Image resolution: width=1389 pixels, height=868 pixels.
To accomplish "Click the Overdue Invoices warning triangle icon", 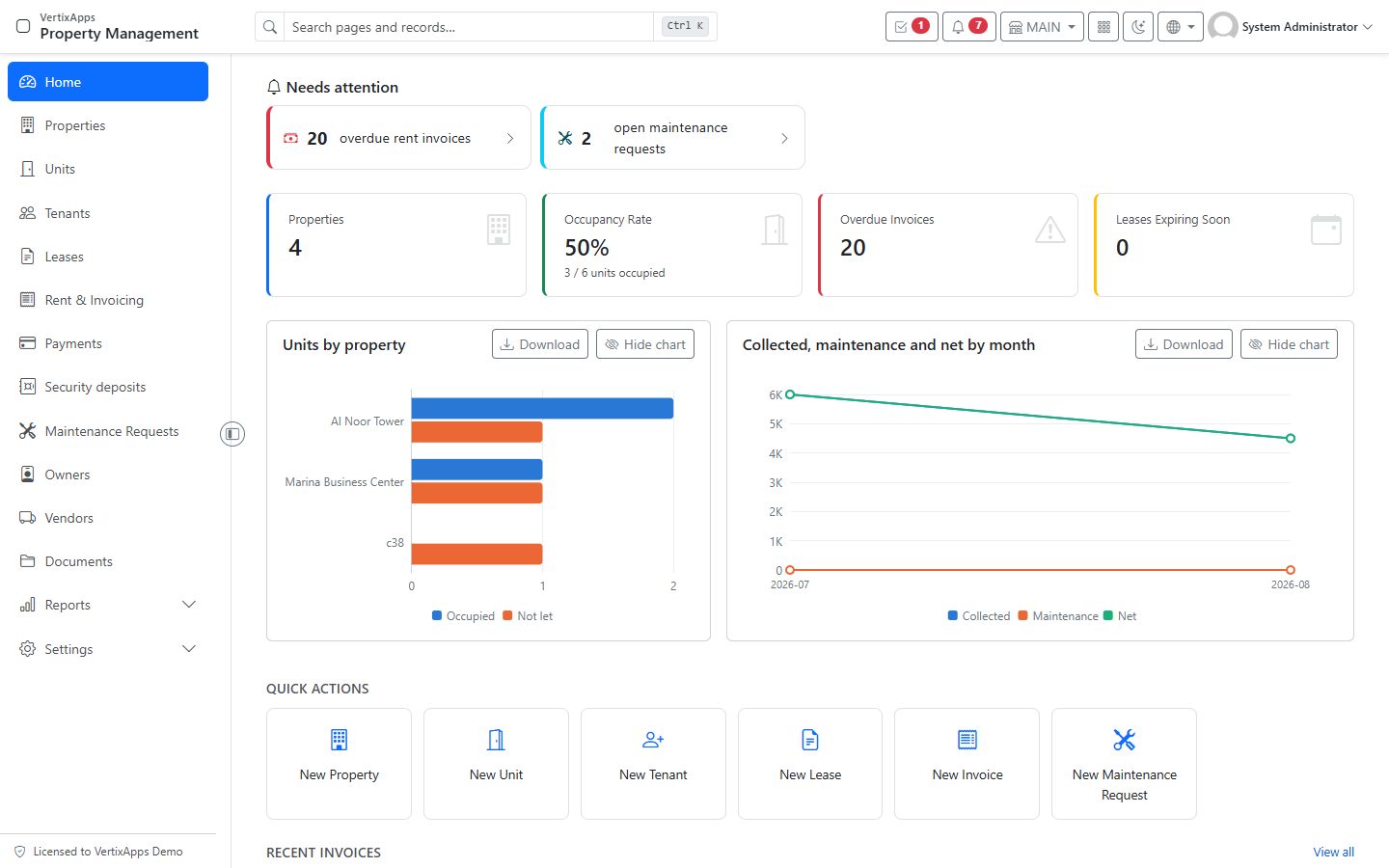I will 1050,230.
